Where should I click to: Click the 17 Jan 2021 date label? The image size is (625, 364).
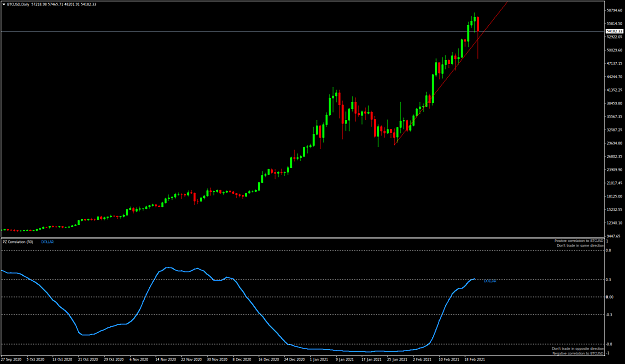371,360
